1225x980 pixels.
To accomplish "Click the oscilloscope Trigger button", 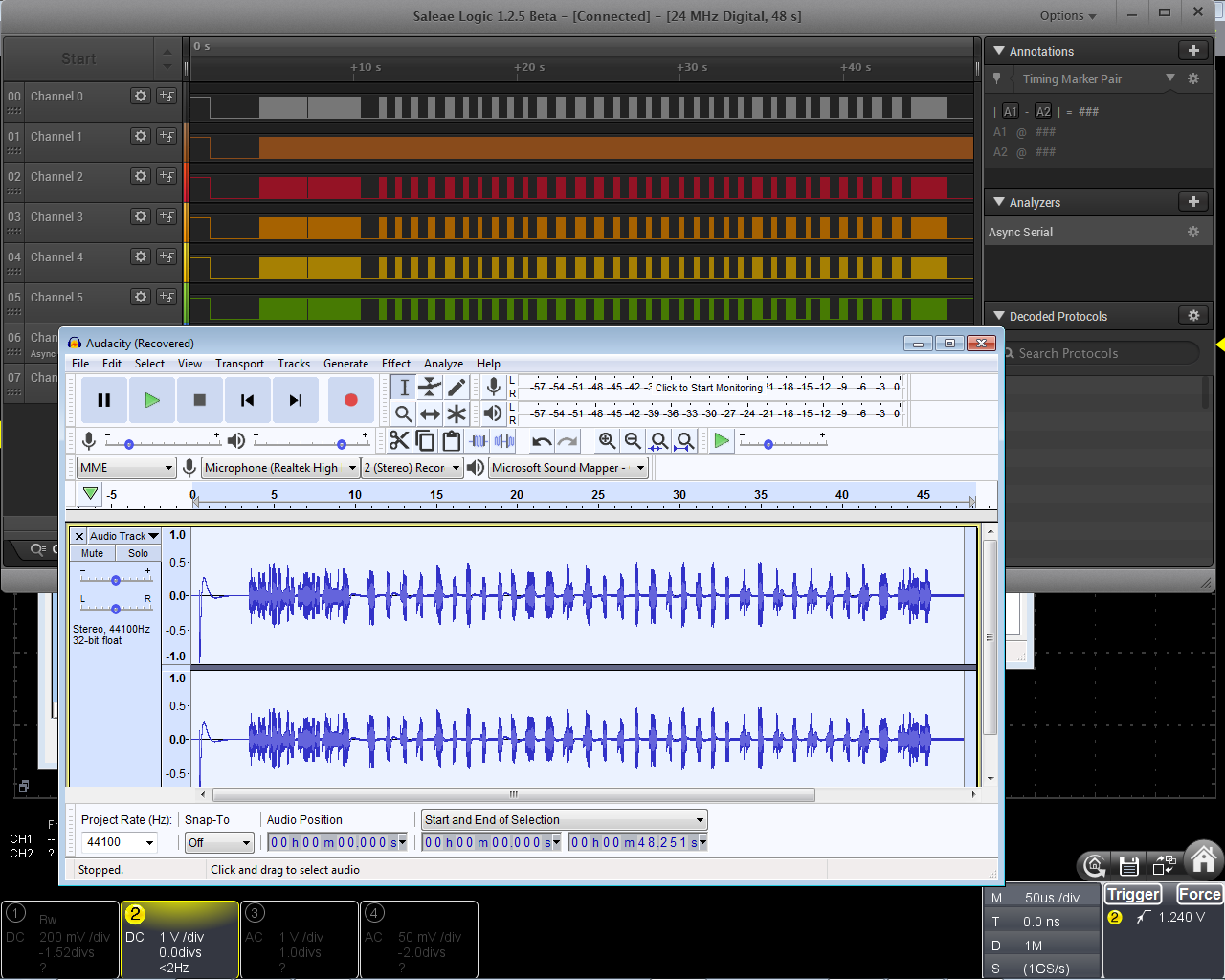I will (x=1134, y=895).
